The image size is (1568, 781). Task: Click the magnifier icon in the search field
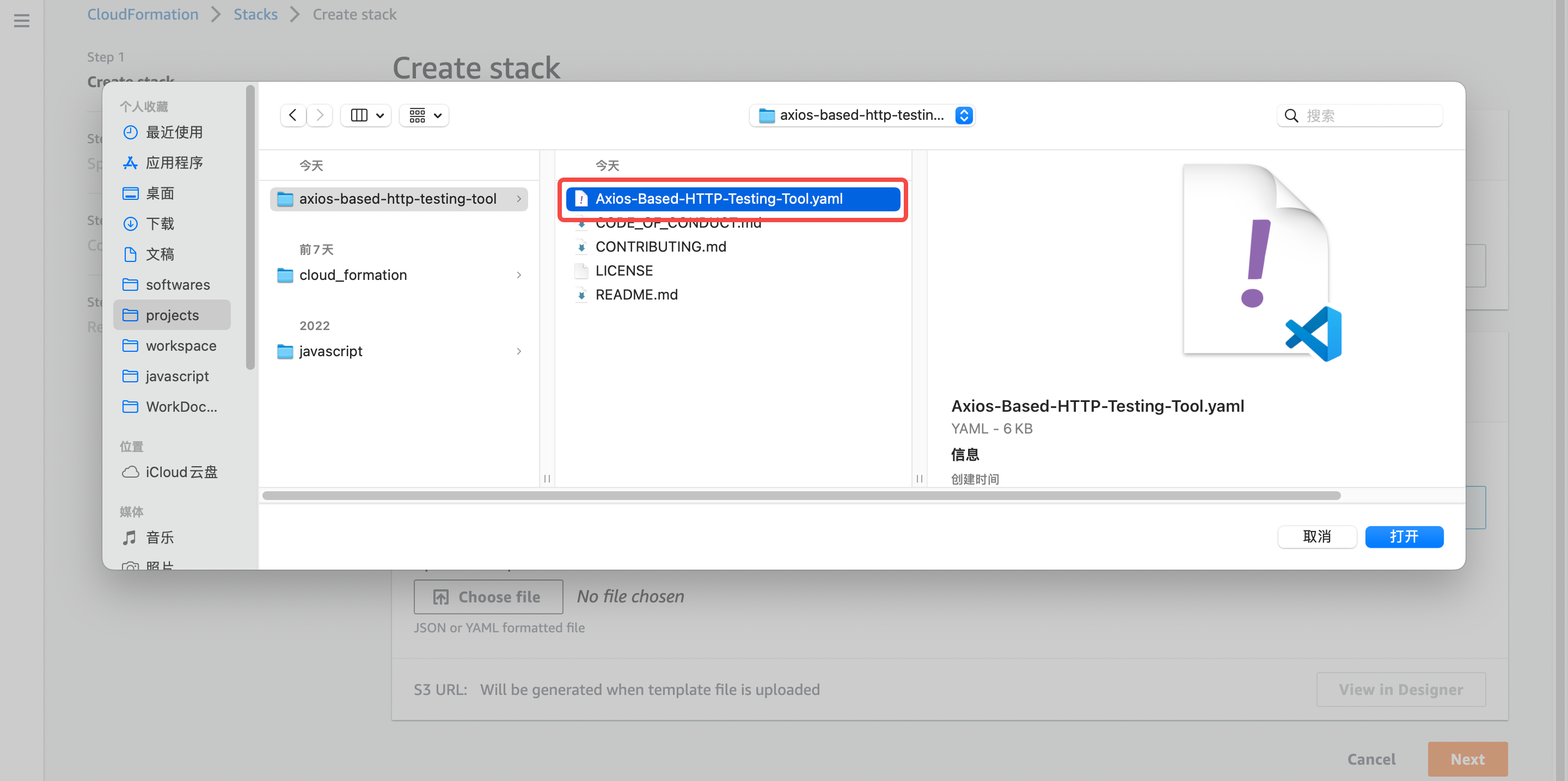[1291, 115]
